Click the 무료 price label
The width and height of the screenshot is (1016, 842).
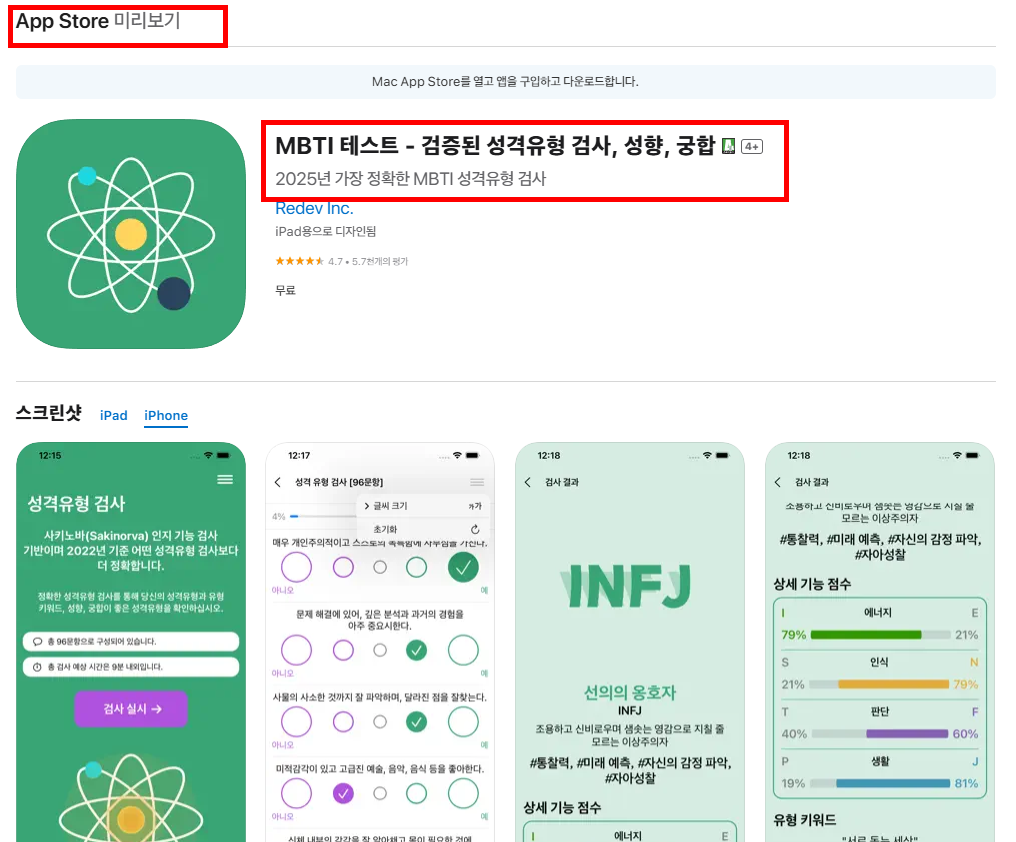(286, 290)
